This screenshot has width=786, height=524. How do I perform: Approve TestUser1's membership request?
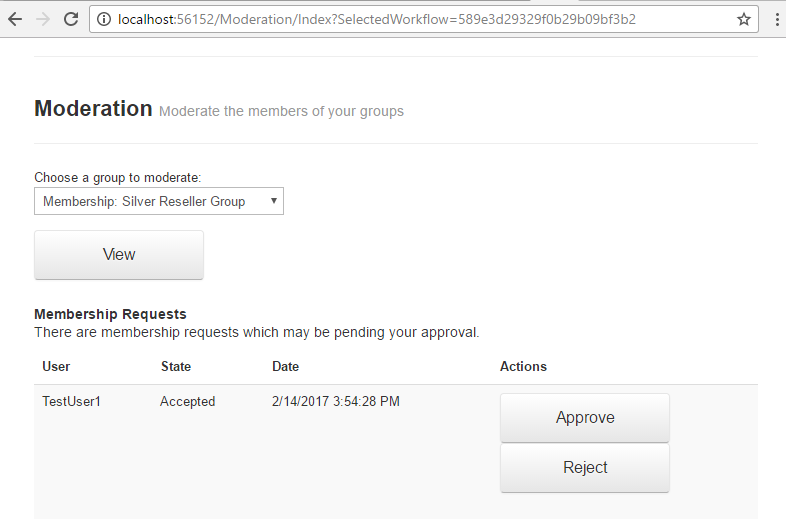(x=585, y=418)
